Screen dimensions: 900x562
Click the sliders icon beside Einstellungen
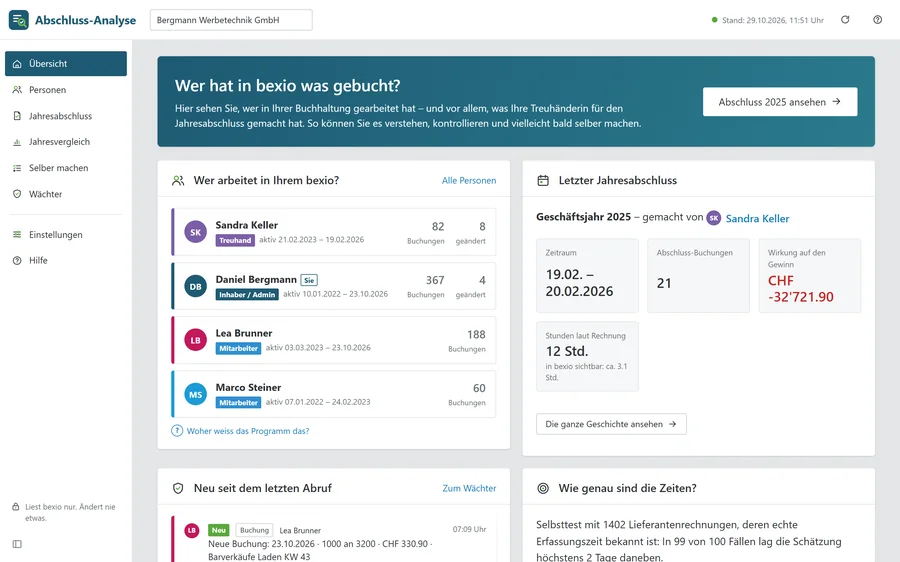point(17,234)
